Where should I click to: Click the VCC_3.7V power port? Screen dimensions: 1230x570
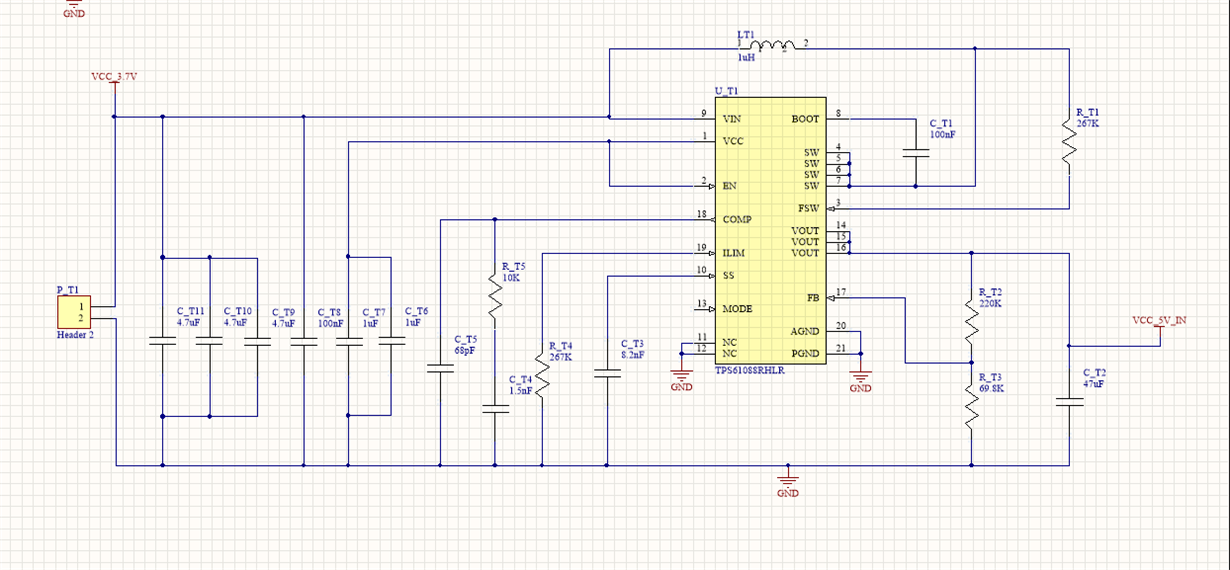click(114, 78)
